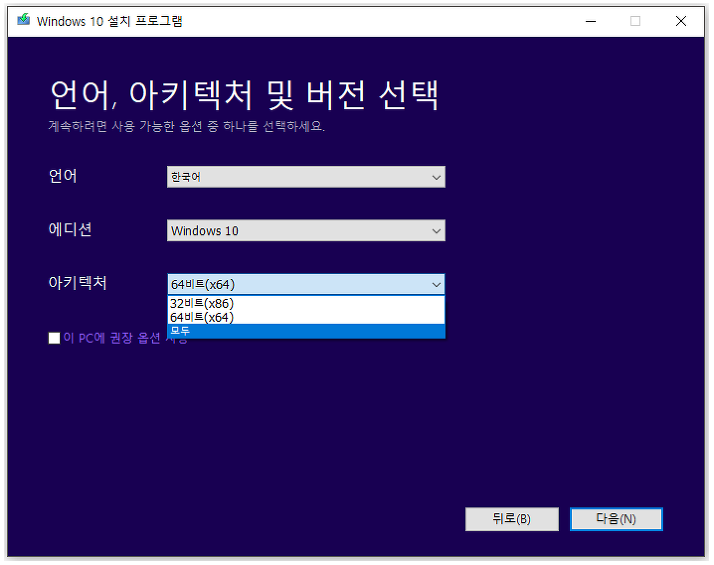Choose 모두 option in architecture list
The height and width of the screenshot is (565, 714).
(306, 331)
